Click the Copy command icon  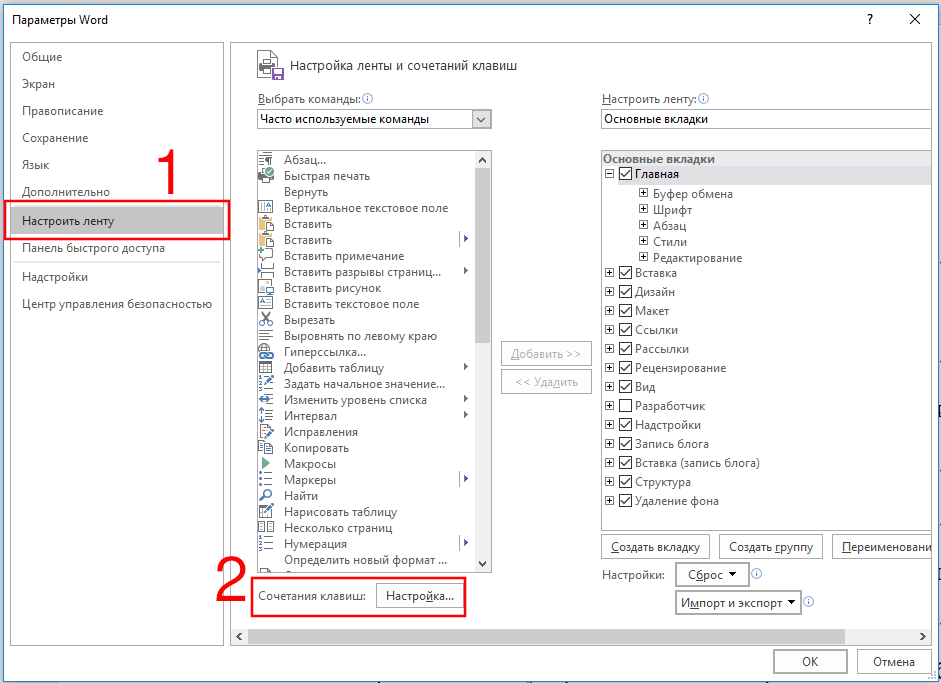pyautogui.click(x=266, y=447)
